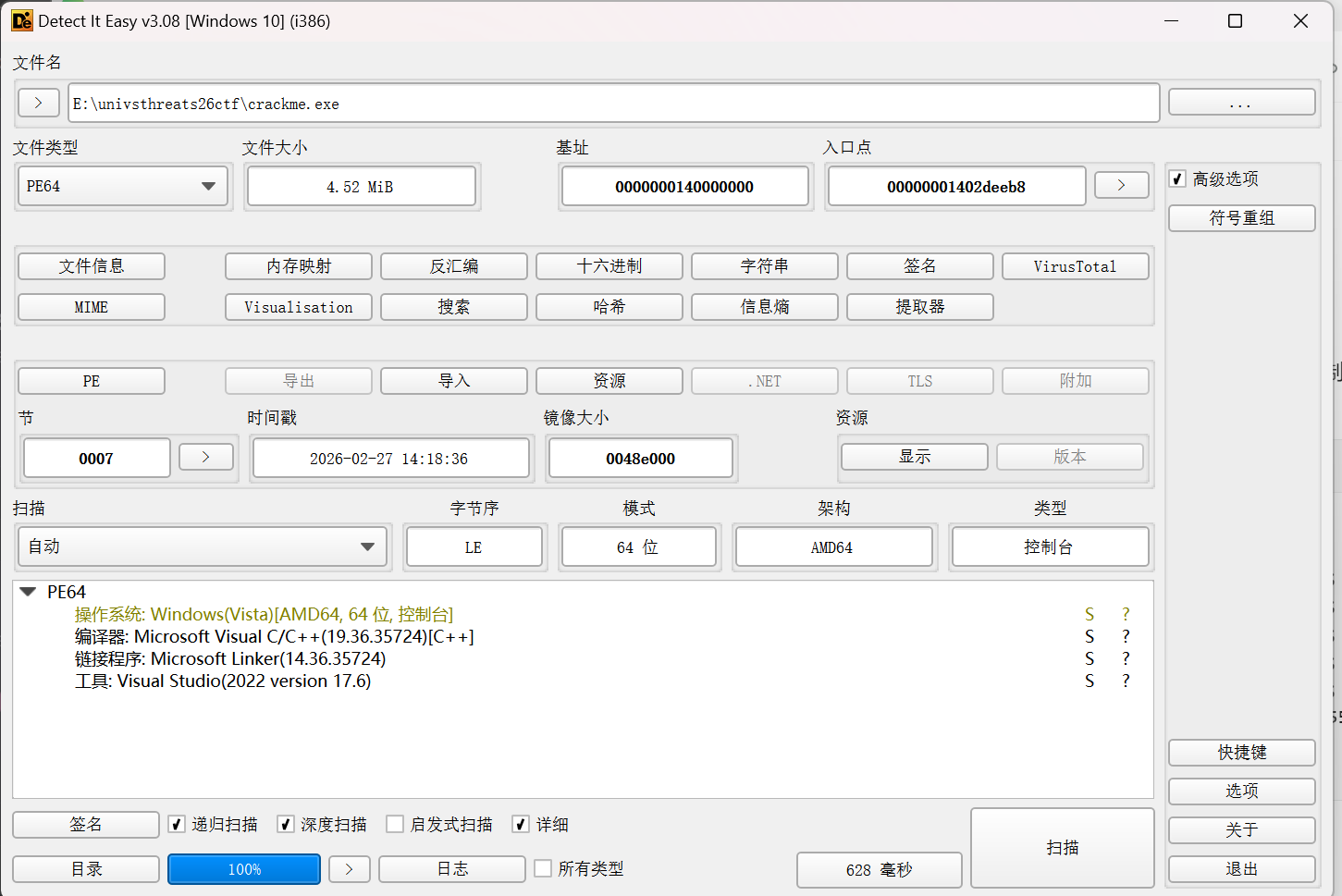This screenshot has width=1342, height=896.
Task: Open the 十六进制 hex viewer
Action: (609, 266)
